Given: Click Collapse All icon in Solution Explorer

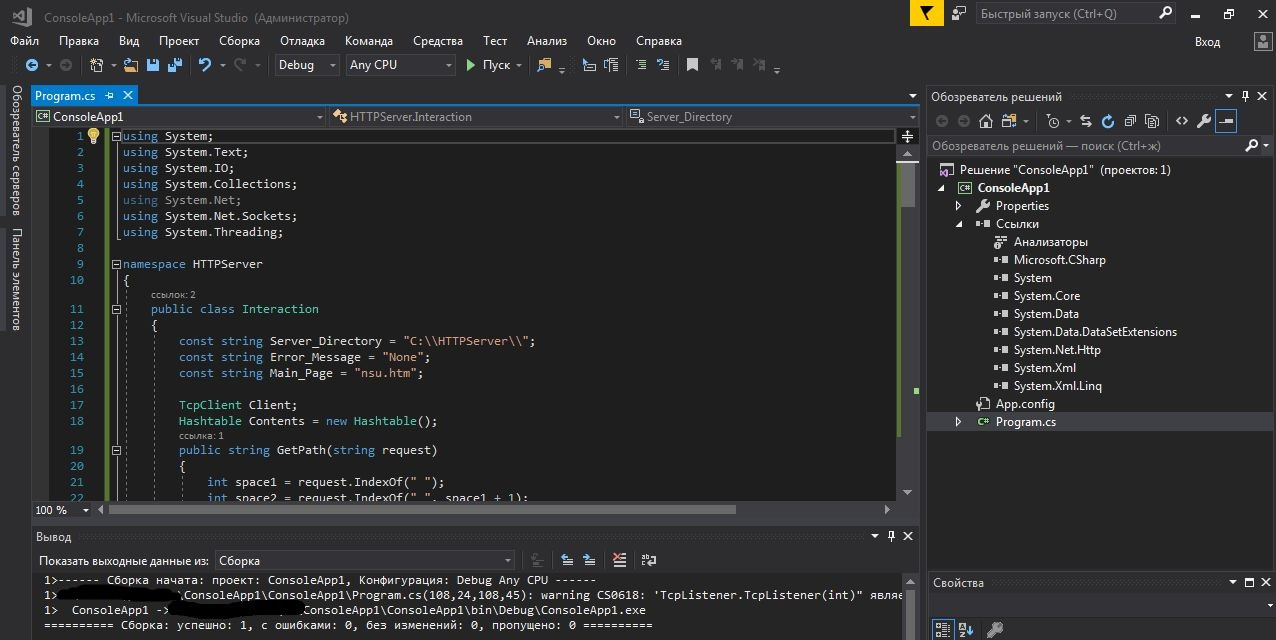Looking at the screenshot, I should (1129, 121).
